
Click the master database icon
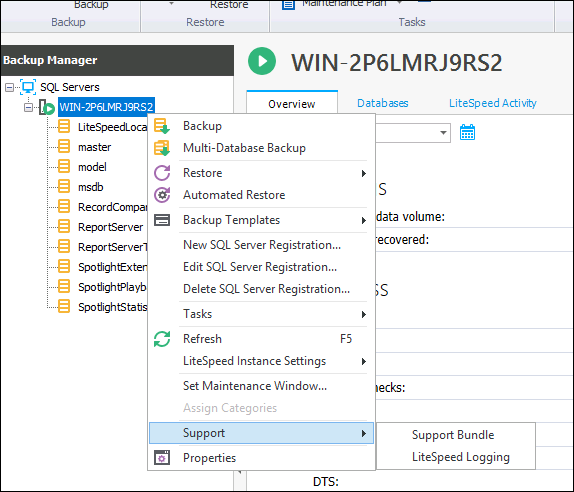click(64, 146)
